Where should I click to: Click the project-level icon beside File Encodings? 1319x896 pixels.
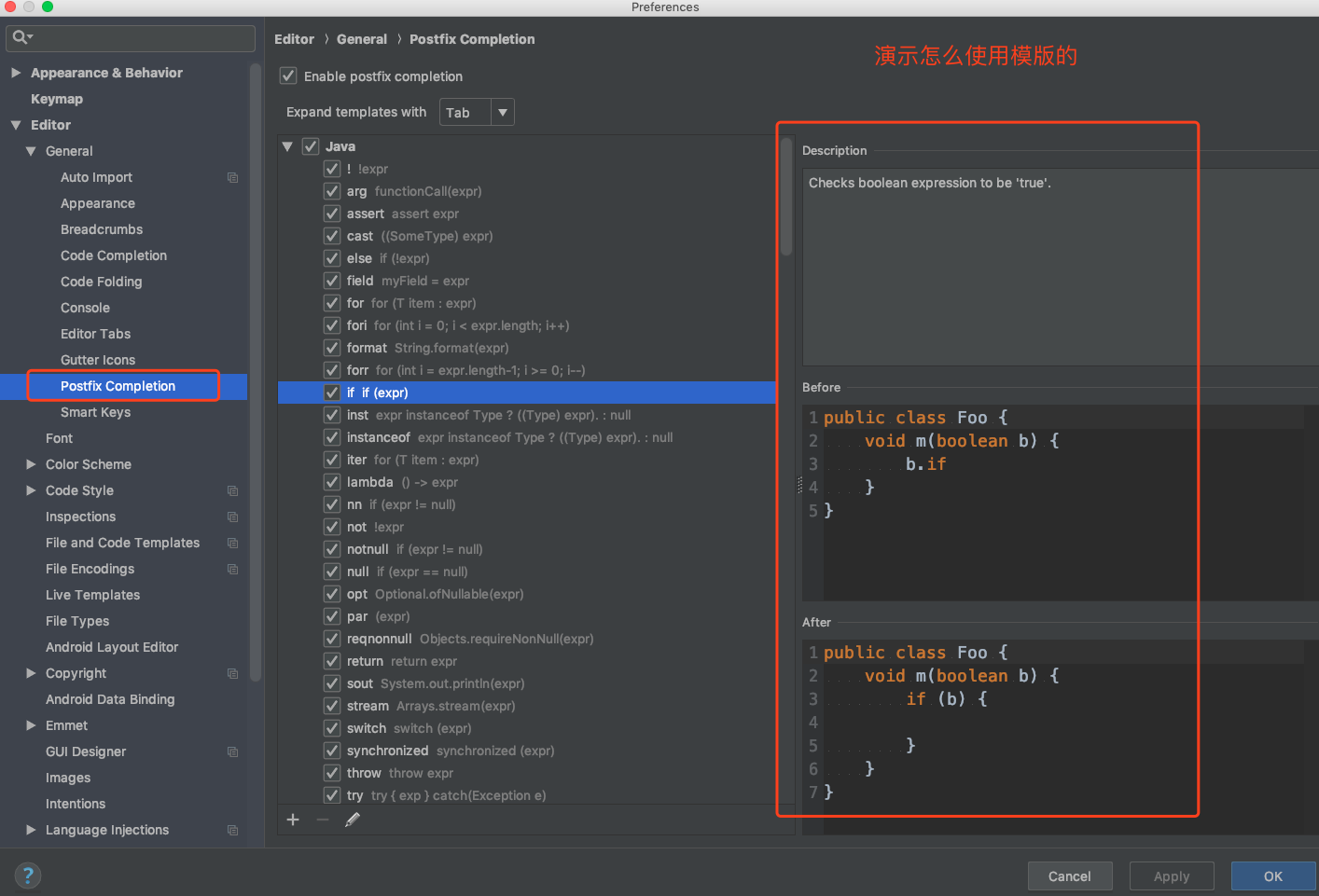point(232,569)
